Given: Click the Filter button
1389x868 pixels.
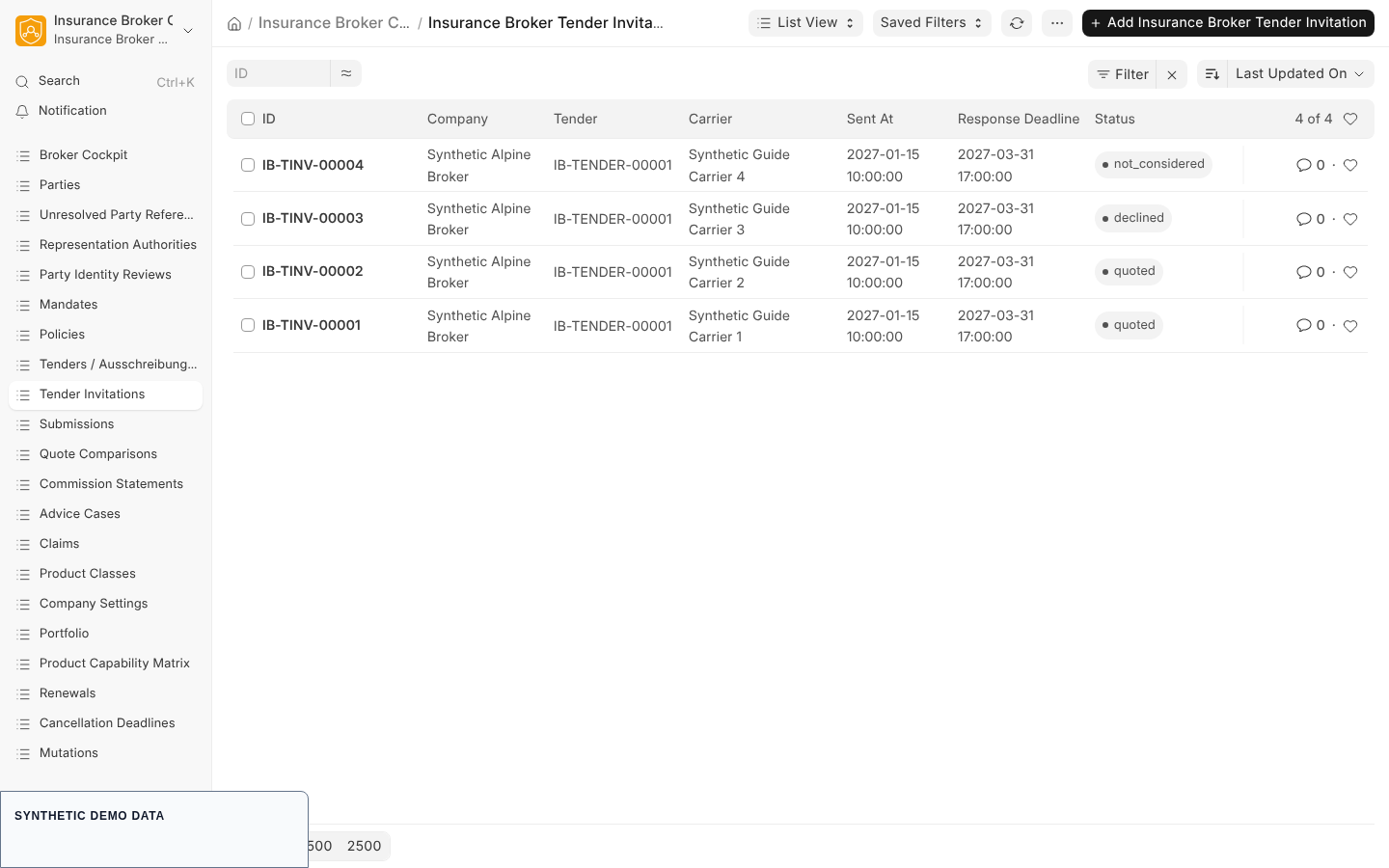Looking at the screenshot, I should pyautogui.click(x=1123, y=74).
